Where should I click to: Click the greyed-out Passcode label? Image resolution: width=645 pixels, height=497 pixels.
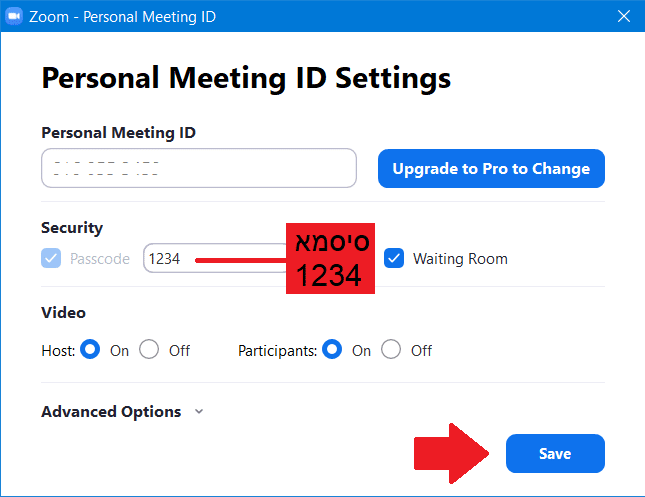(100, 259)
